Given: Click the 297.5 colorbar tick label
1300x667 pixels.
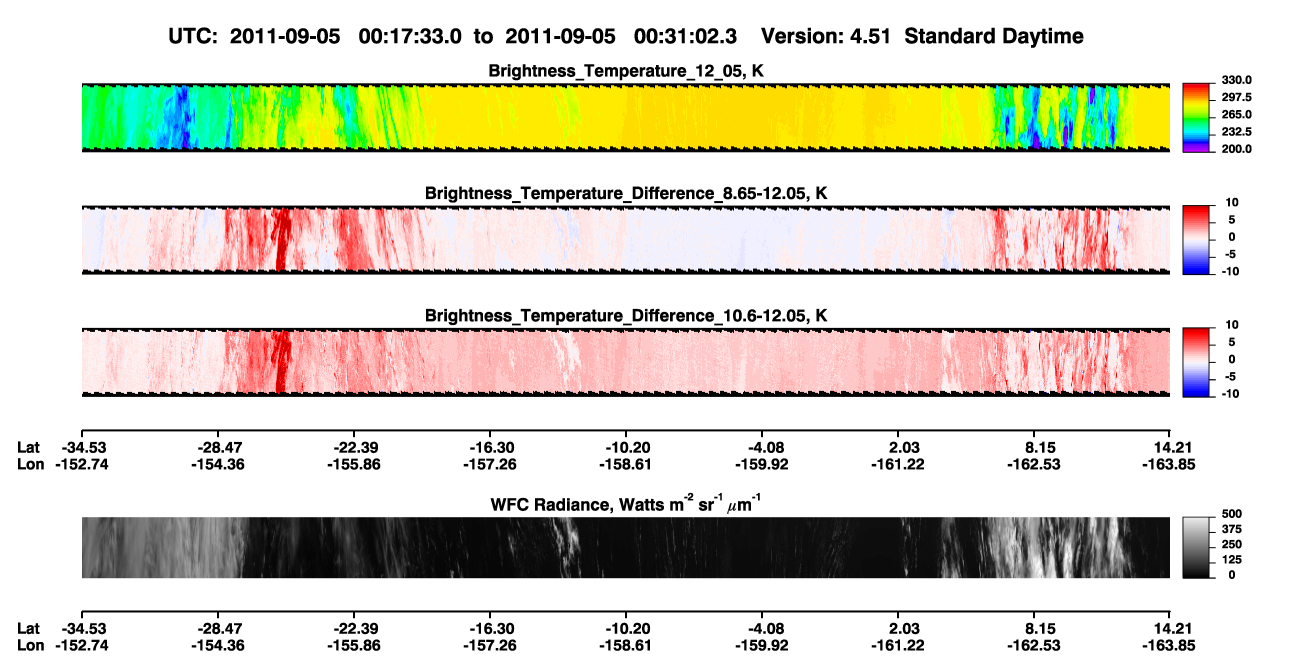Looking at the screenshot, I should pyautogui.click(x=1236, y=98).
